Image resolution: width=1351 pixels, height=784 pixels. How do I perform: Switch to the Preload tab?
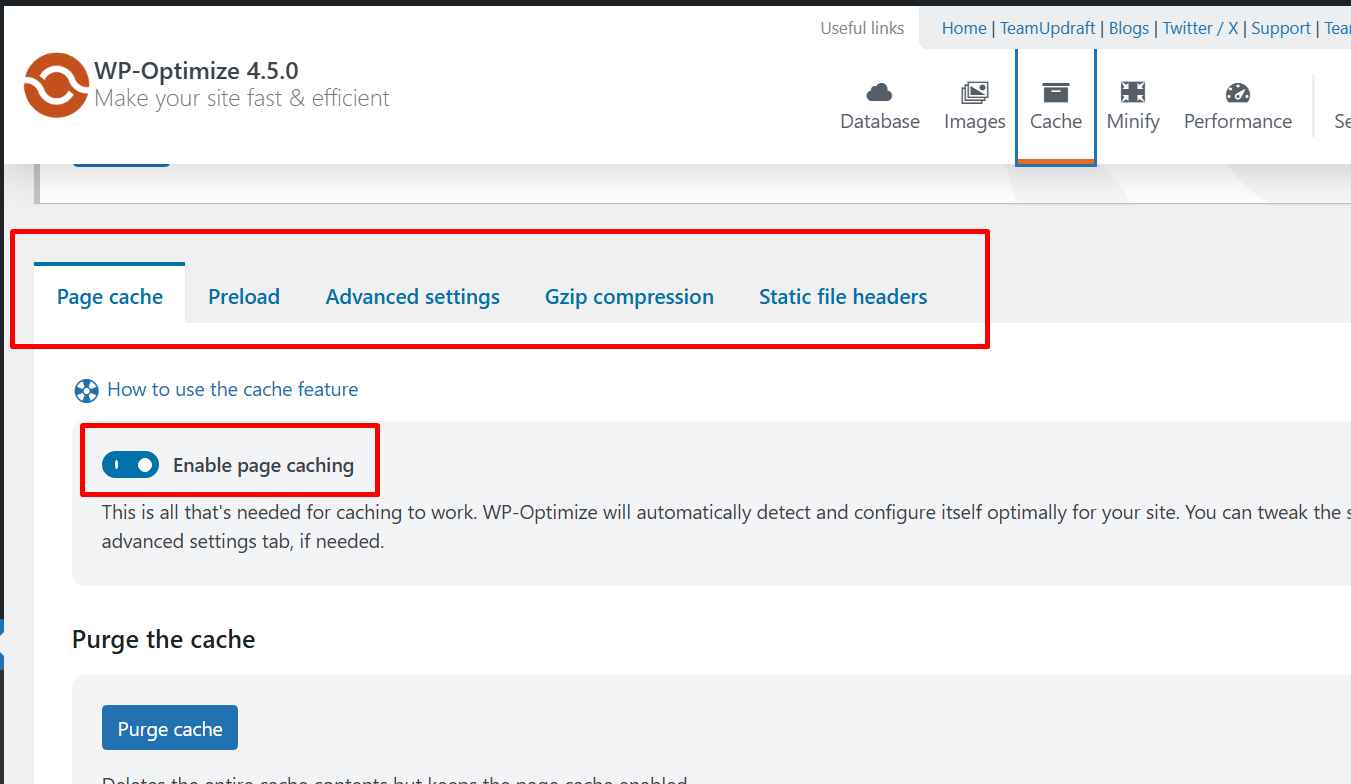[244, 297]
